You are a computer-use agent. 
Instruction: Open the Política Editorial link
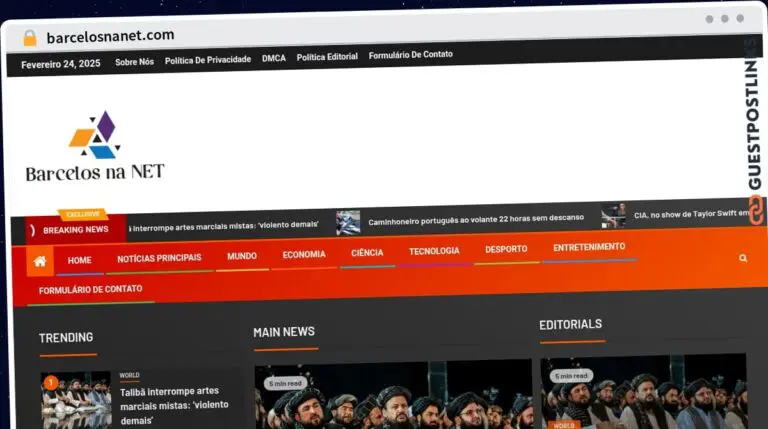[x=327, y=57]
